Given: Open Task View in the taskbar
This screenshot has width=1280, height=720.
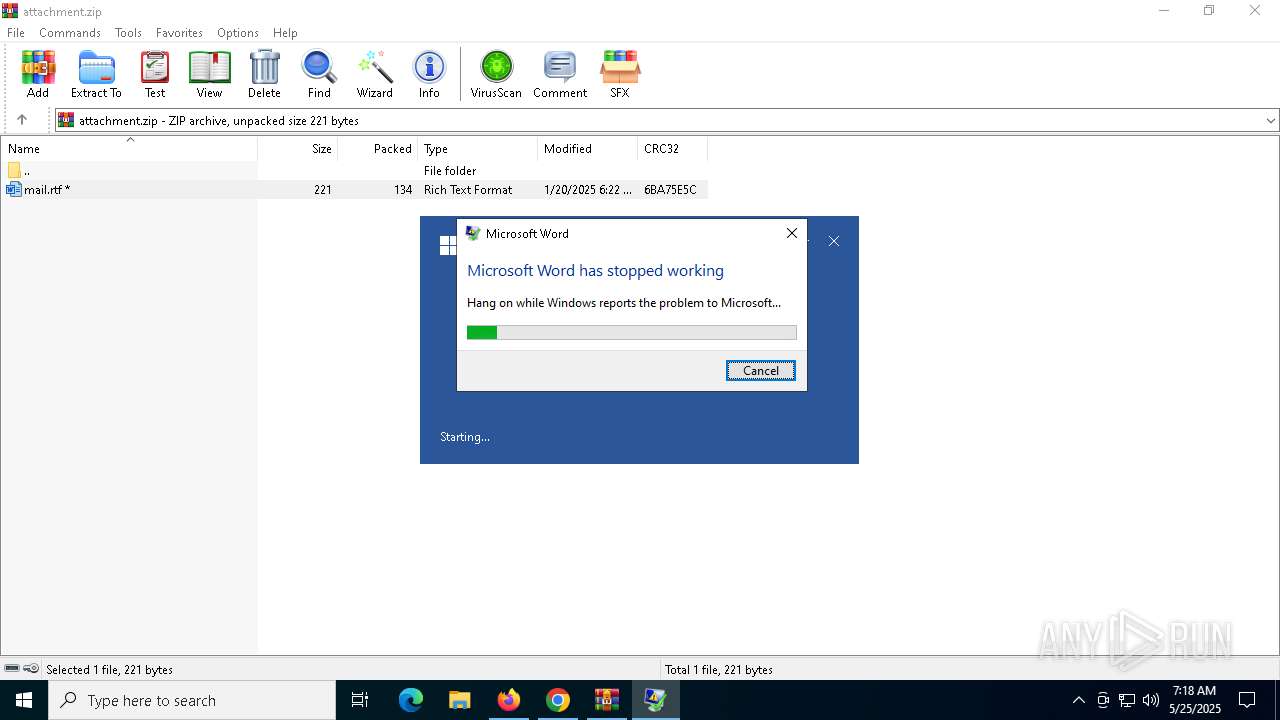Looking at the screenshot, I should pyautogui.click(x=360, y=700).
